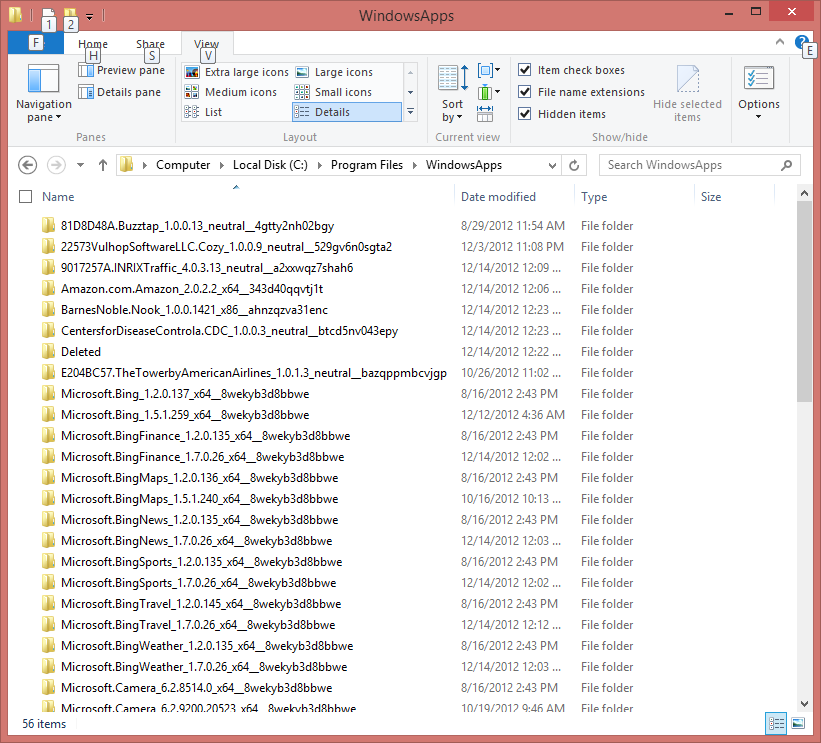The image size is (821, 743).
Task: Navigate to Computer in breadcrumb
Action: point(183,165)
